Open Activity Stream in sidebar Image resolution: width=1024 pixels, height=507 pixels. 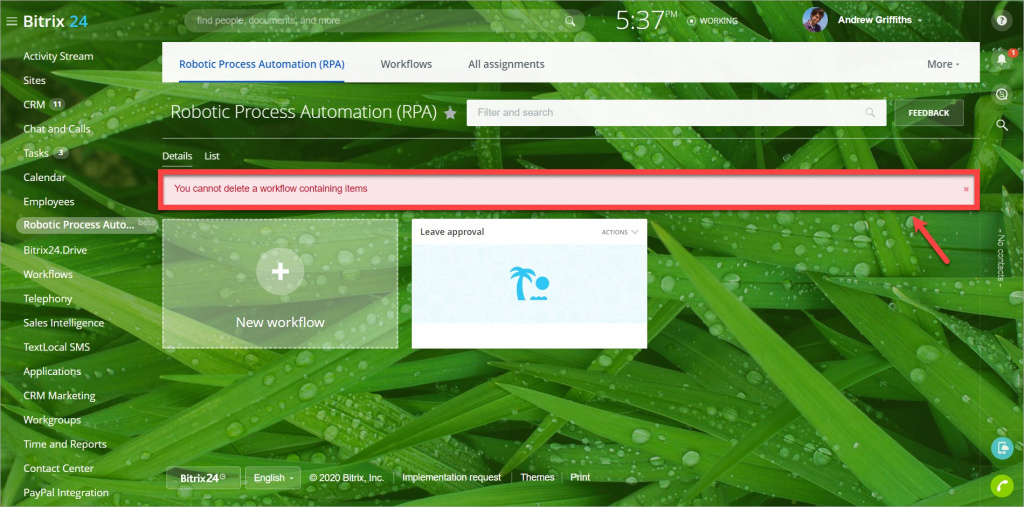[x=58, y=56]
